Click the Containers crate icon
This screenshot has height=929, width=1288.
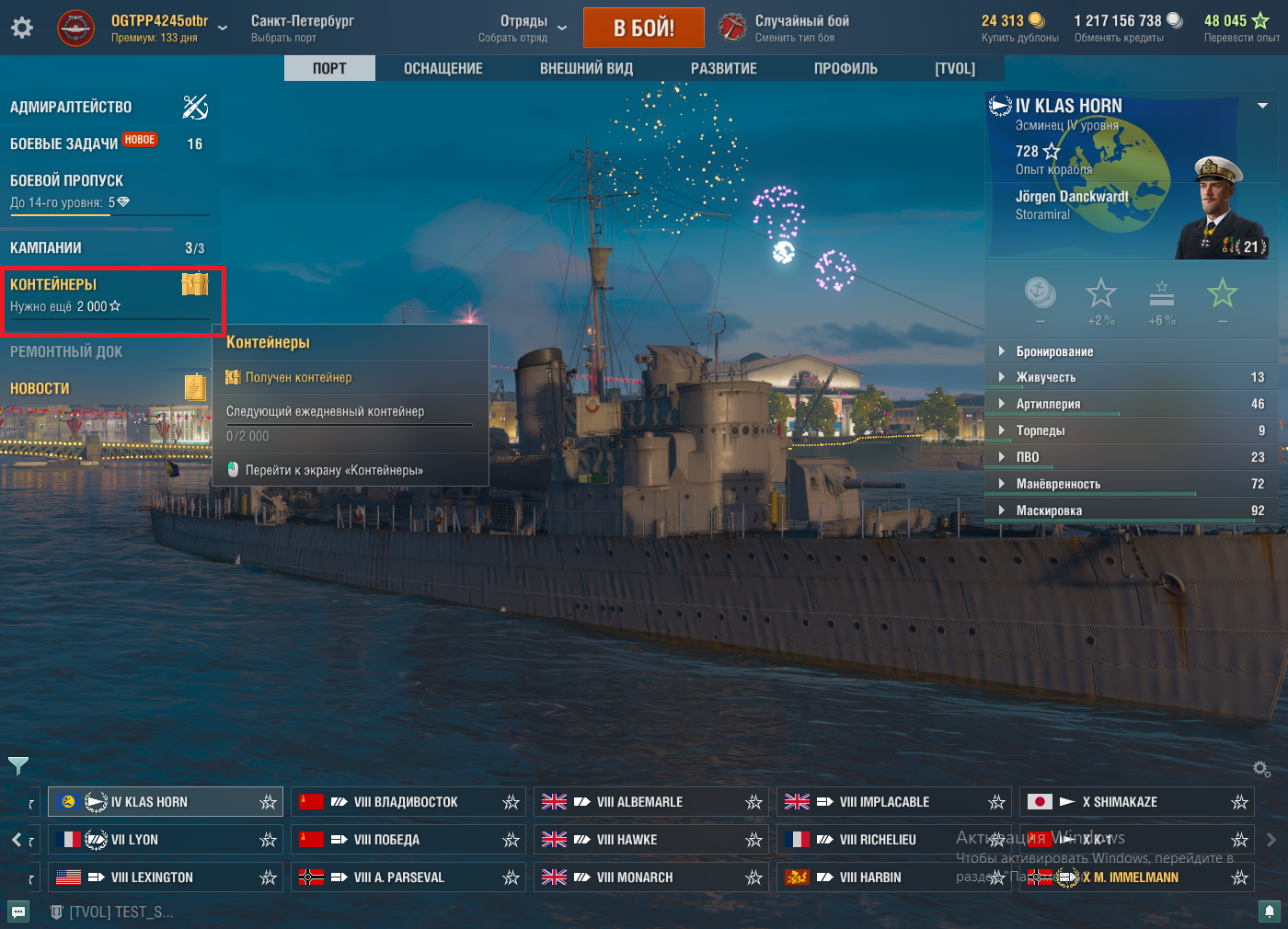coord(195,284)
